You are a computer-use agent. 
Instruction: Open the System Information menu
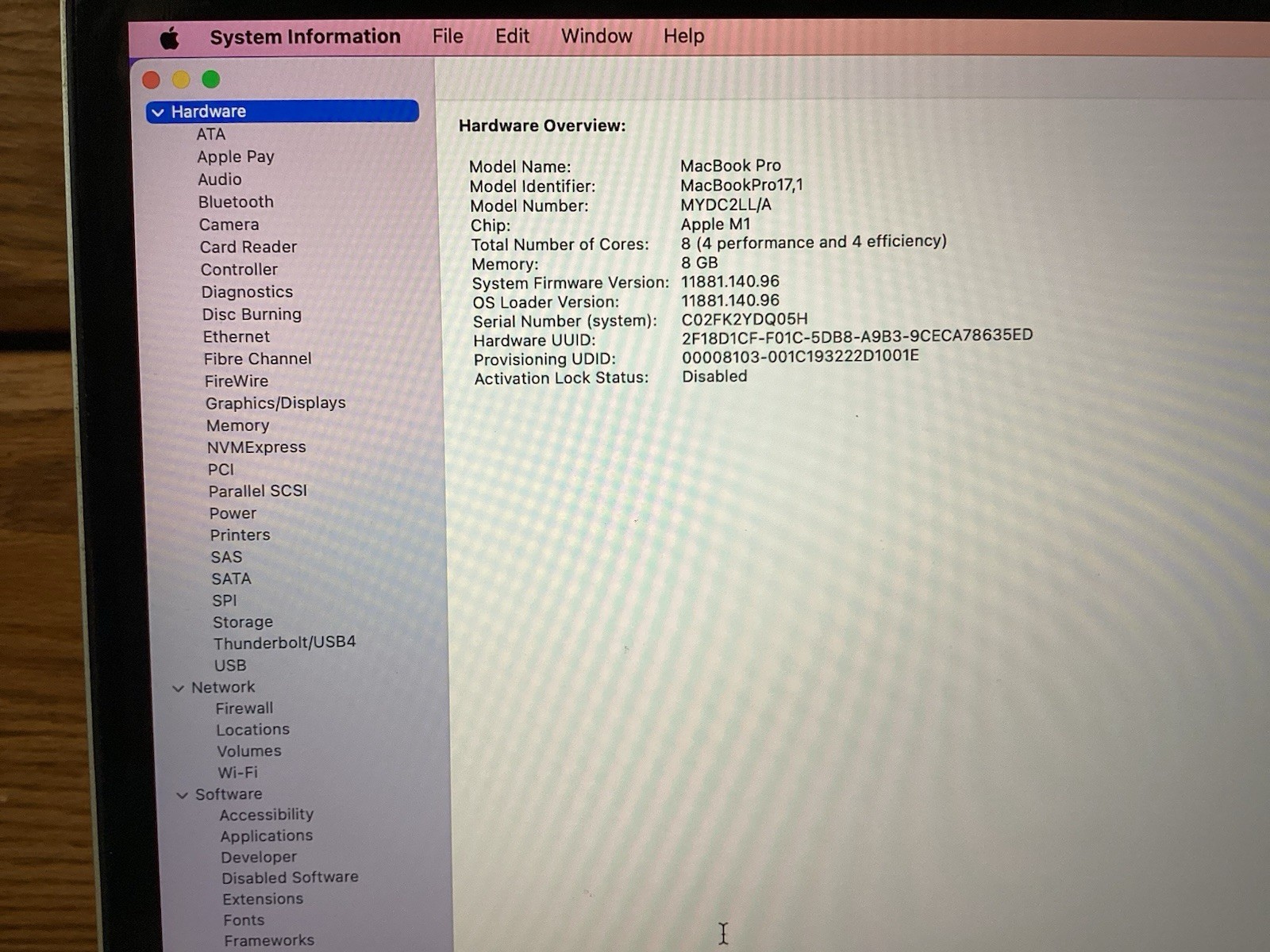click(x=305, y=36)
